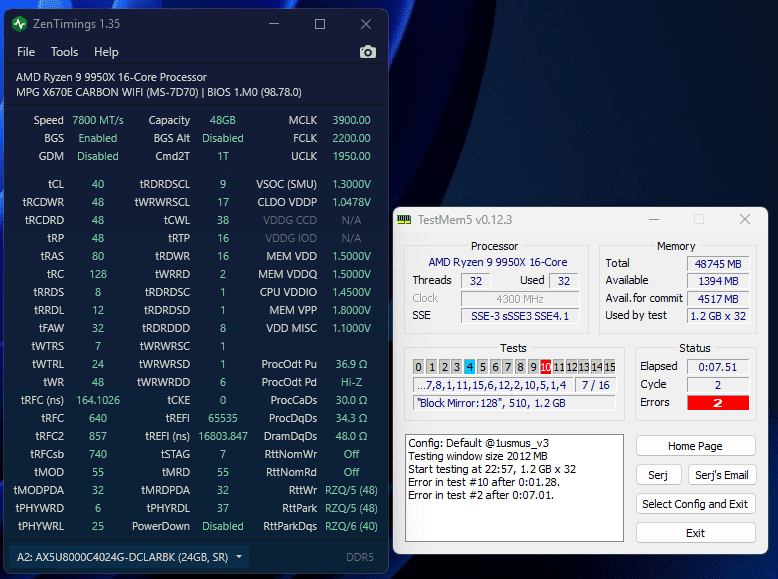
Task: Click Select Config and Exit
Action: click(696, 504)
